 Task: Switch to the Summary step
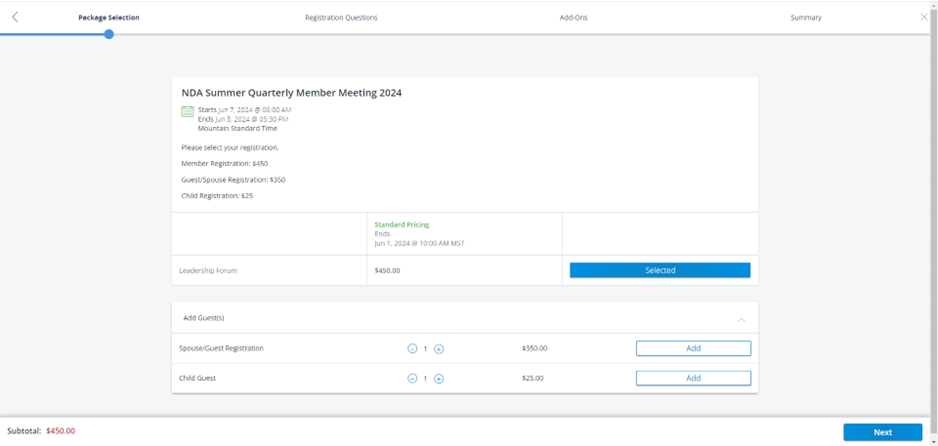(805, 18)
